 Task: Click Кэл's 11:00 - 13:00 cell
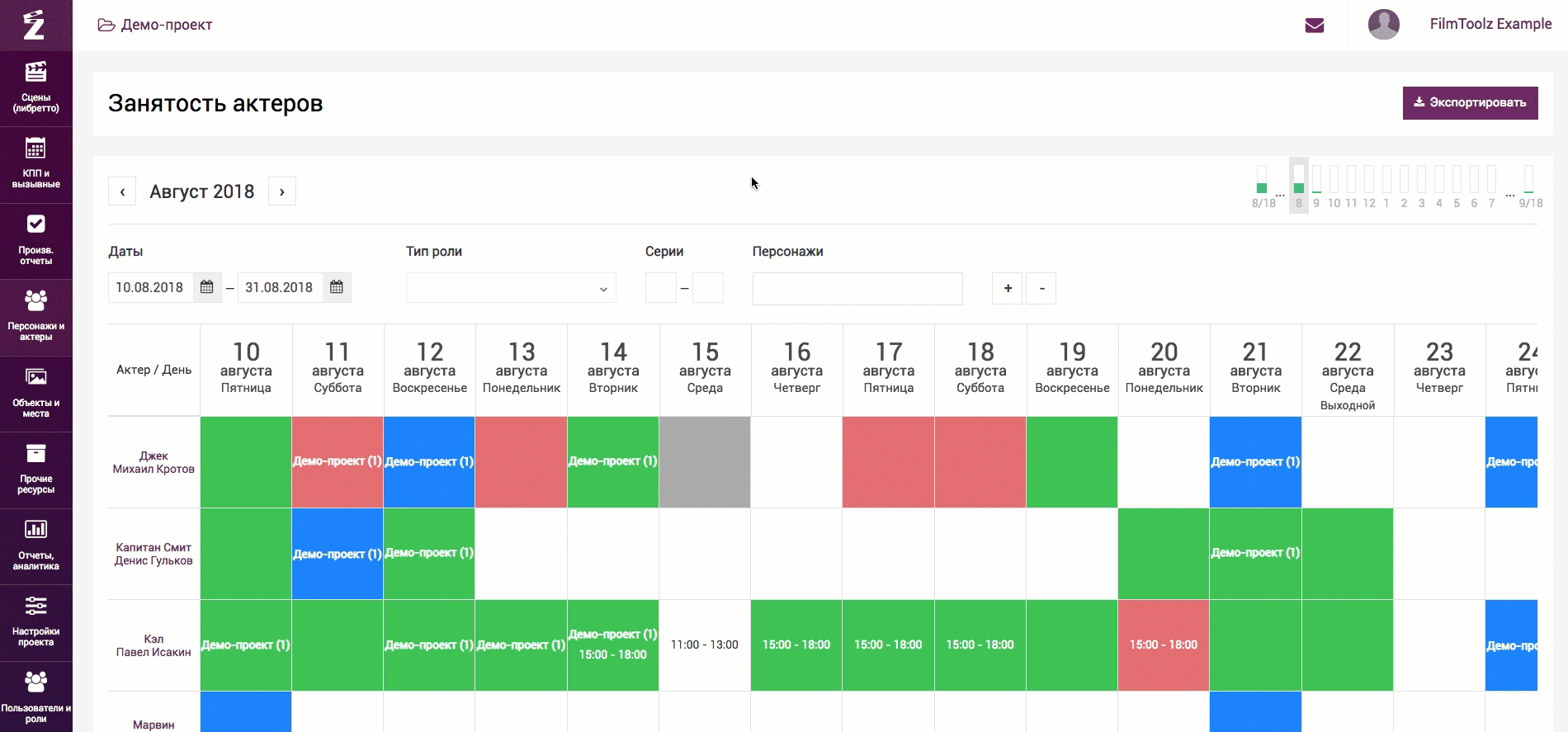click(705, 645)
